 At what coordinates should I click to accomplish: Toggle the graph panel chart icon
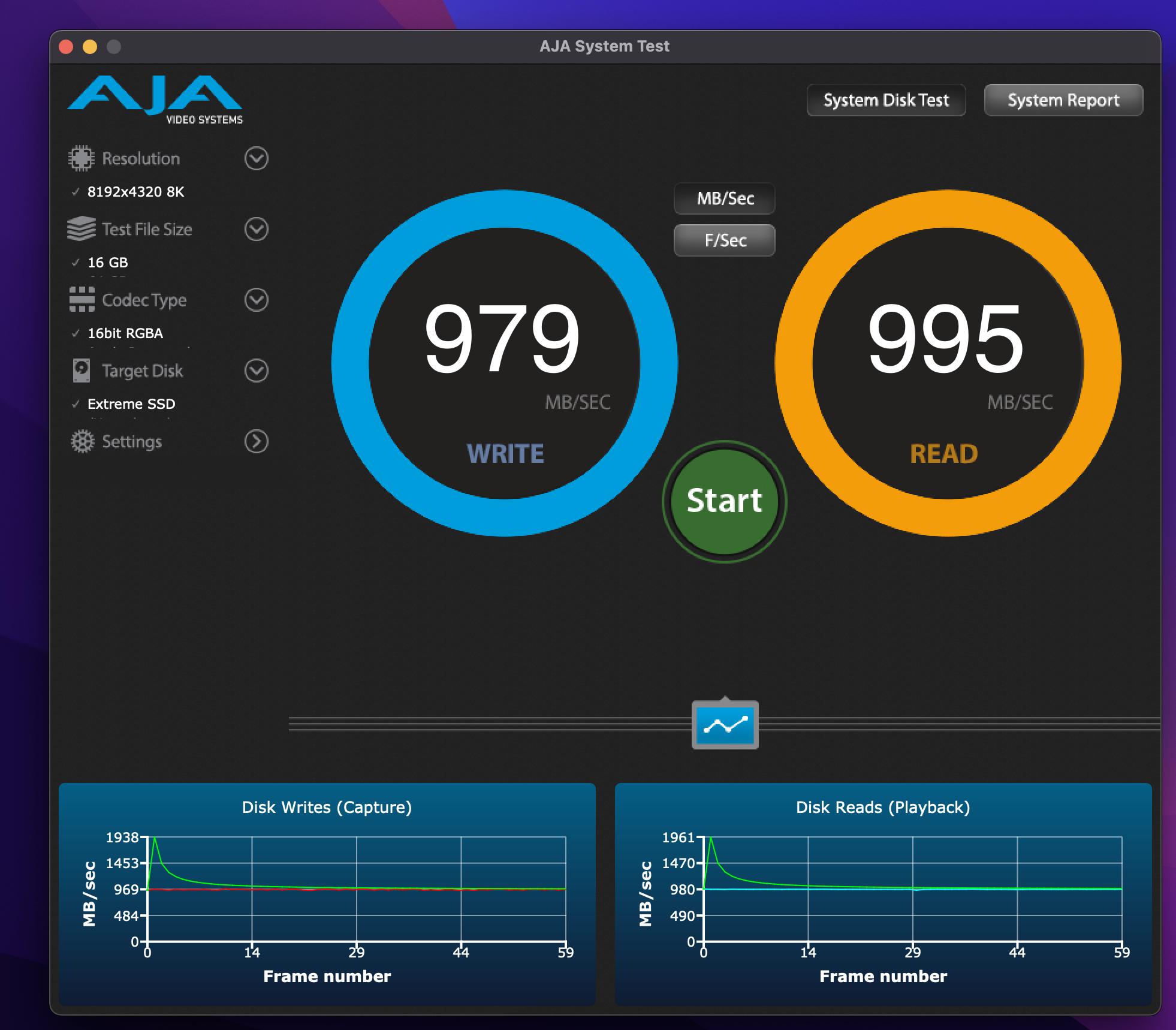725,725
